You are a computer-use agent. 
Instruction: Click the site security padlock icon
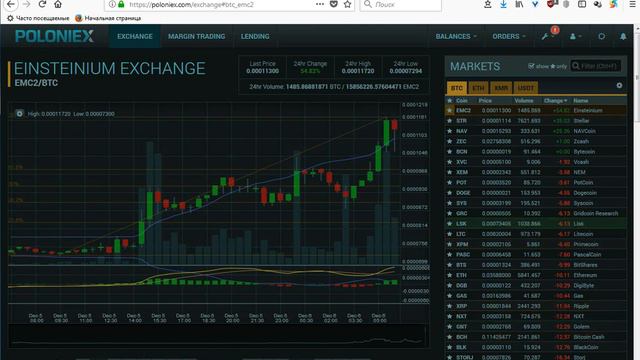[x=121, y=4]
